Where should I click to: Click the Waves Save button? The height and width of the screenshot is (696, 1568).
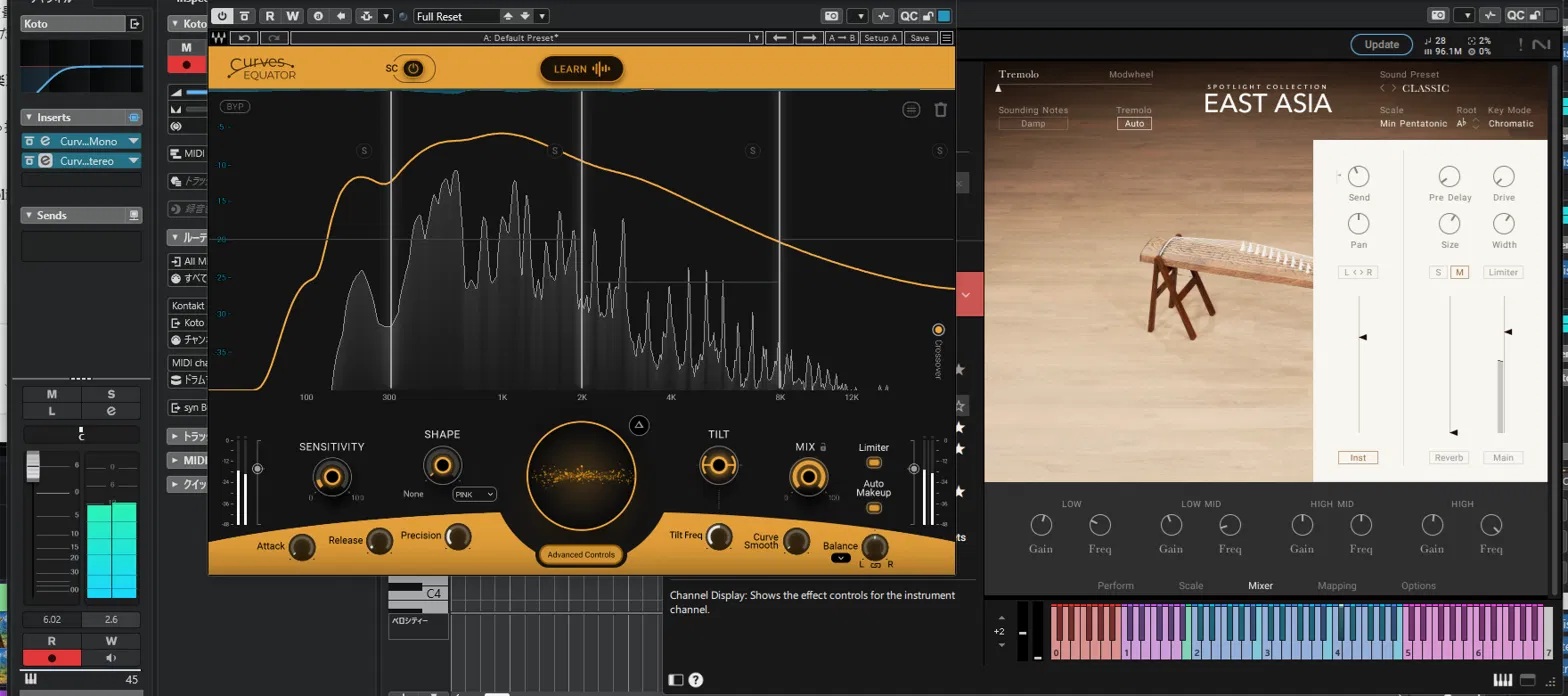pos(920,38)
